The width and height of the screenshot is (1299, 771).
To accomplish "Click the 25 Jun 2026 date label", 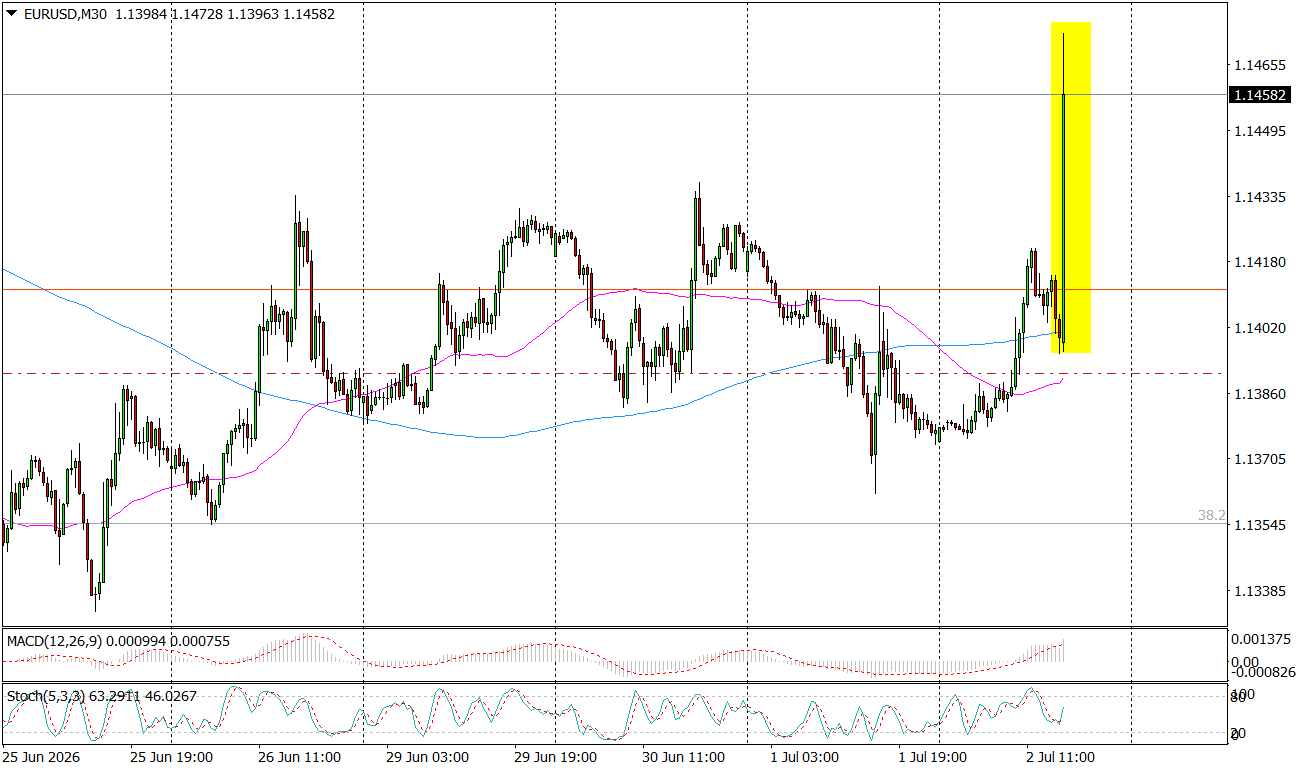I will point(42,758).
